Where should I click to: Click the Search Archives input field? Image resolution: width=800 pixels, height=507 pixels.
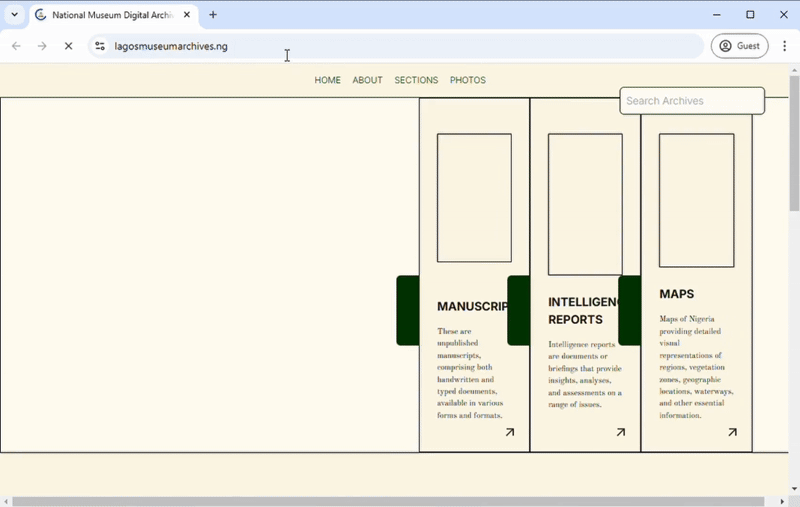(692, 101)
